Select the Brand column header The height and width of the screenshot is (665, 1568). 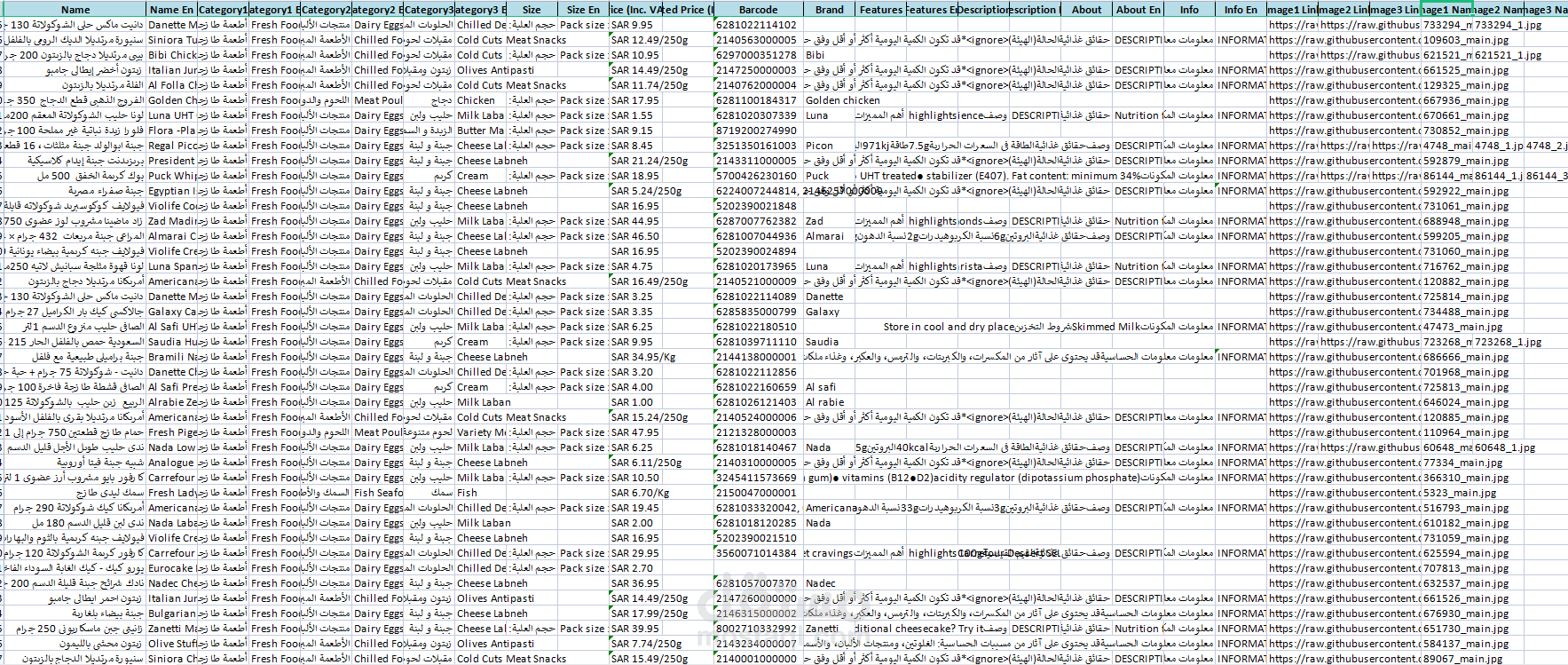[830, 10]
